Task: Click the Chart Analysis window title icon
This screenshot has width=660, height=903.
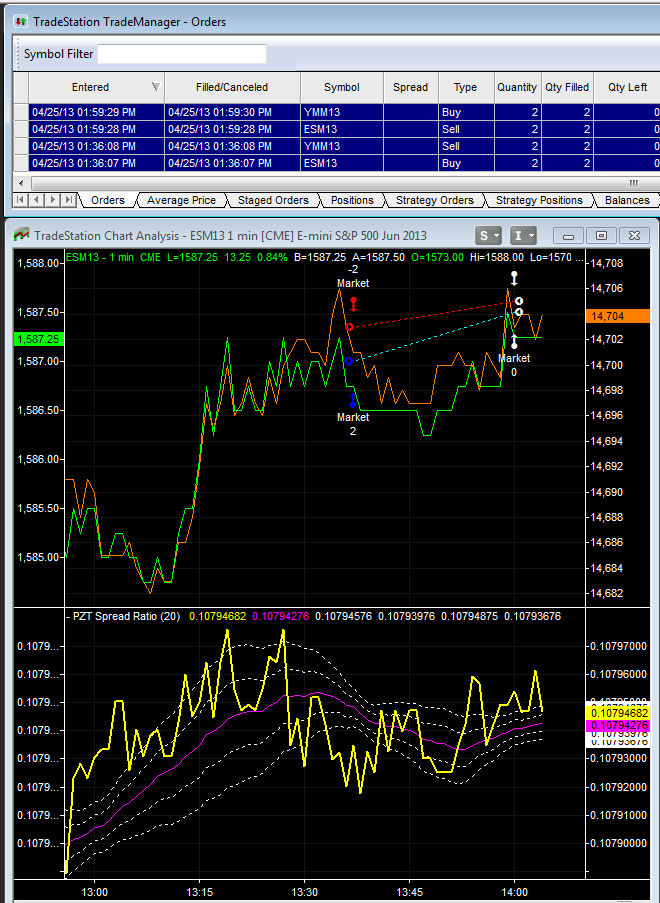Action: click(x=21, y=236)
